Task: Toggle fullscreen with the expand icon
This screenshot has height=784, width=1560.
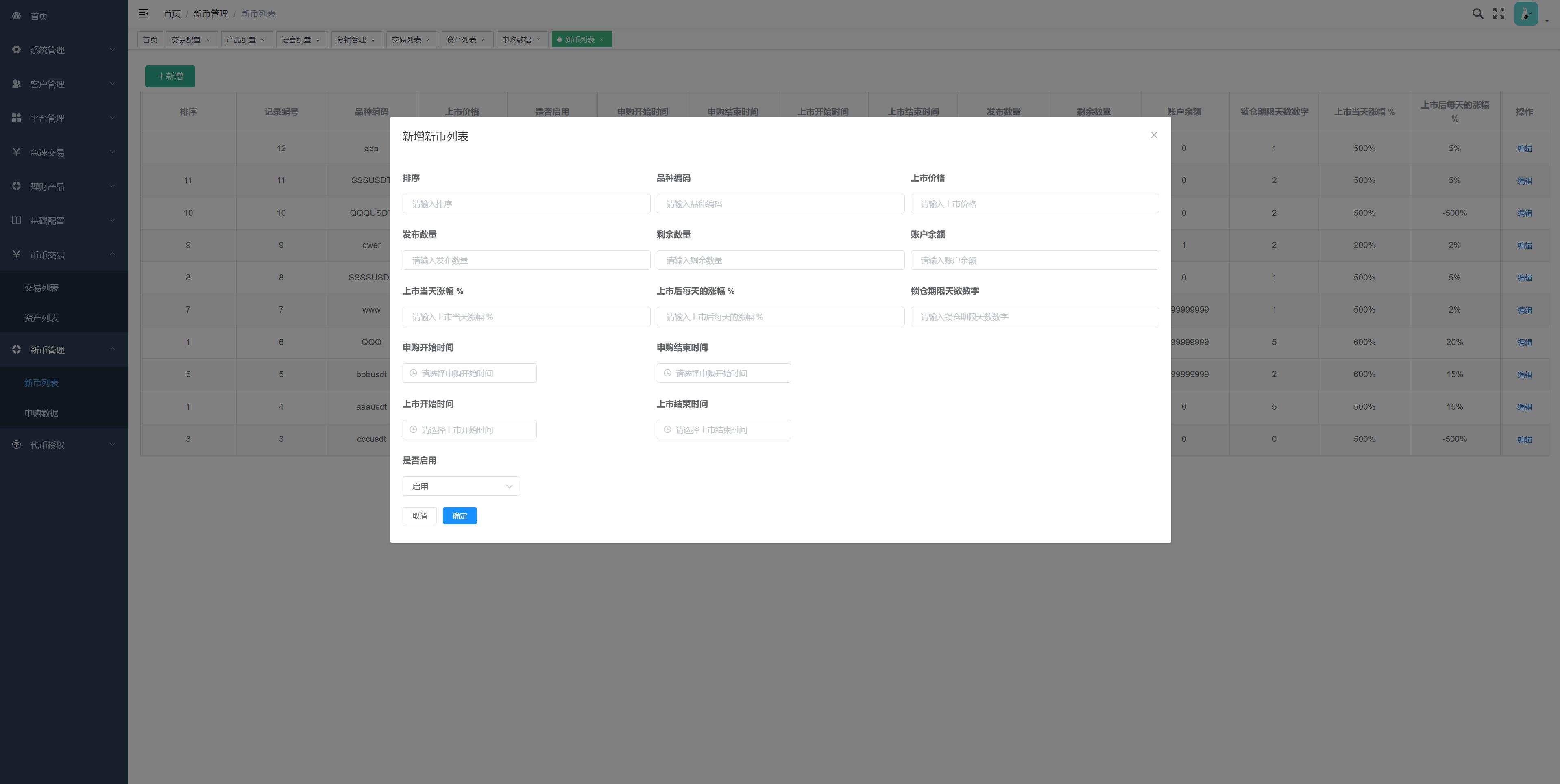Action: (x=1499, y=14)
